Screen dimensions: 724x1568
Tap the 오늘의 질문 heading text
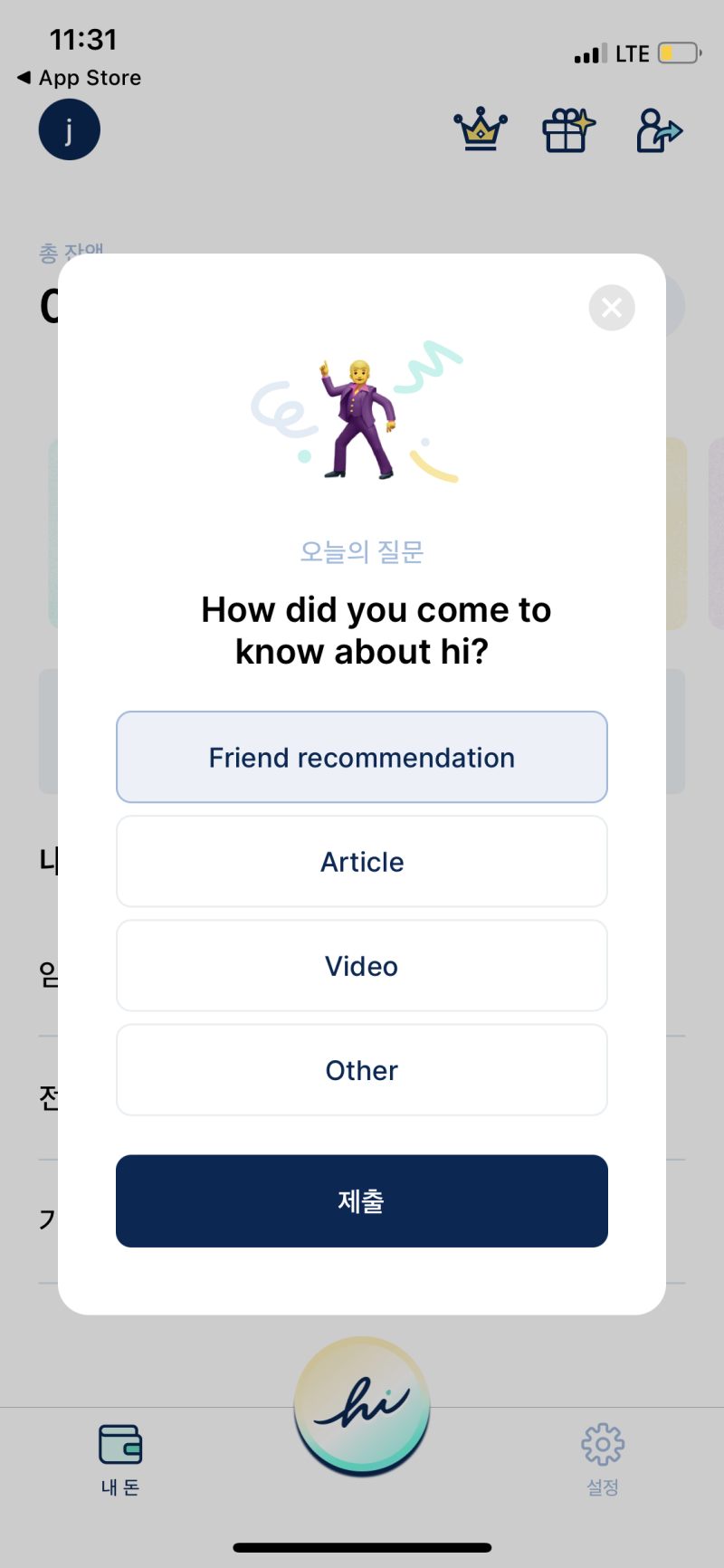point(362,551)
